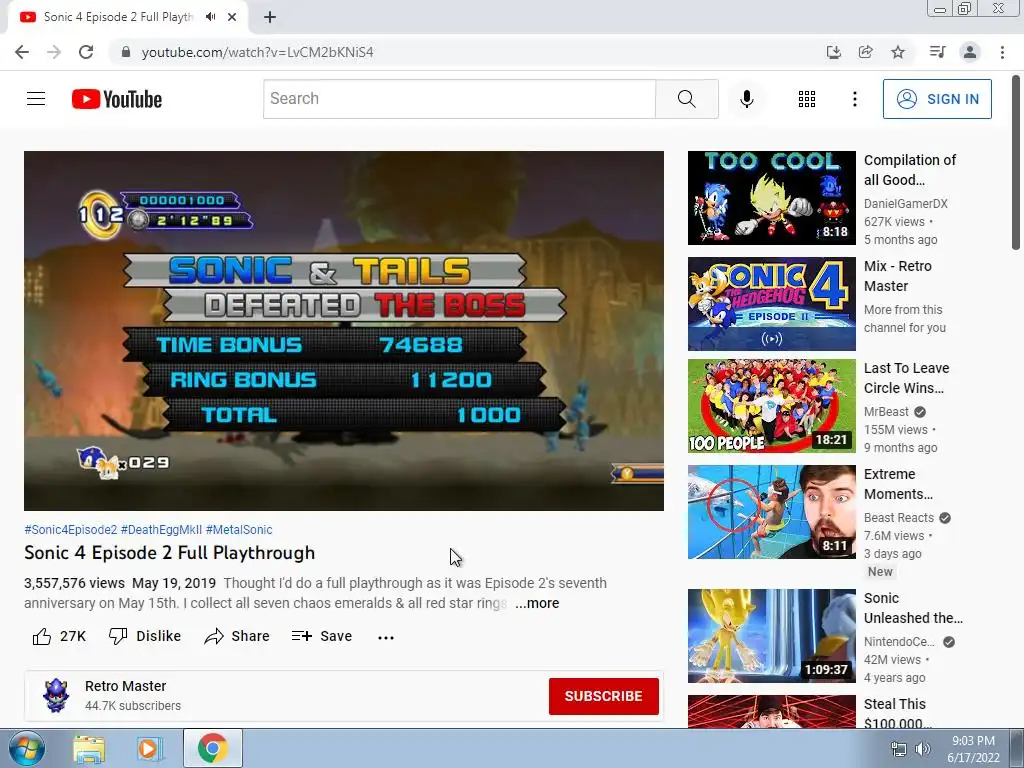Open Extreme Moments video thumbnail
The width and height of the screenshot is (1024, 768).
click(x=771, y=511)
